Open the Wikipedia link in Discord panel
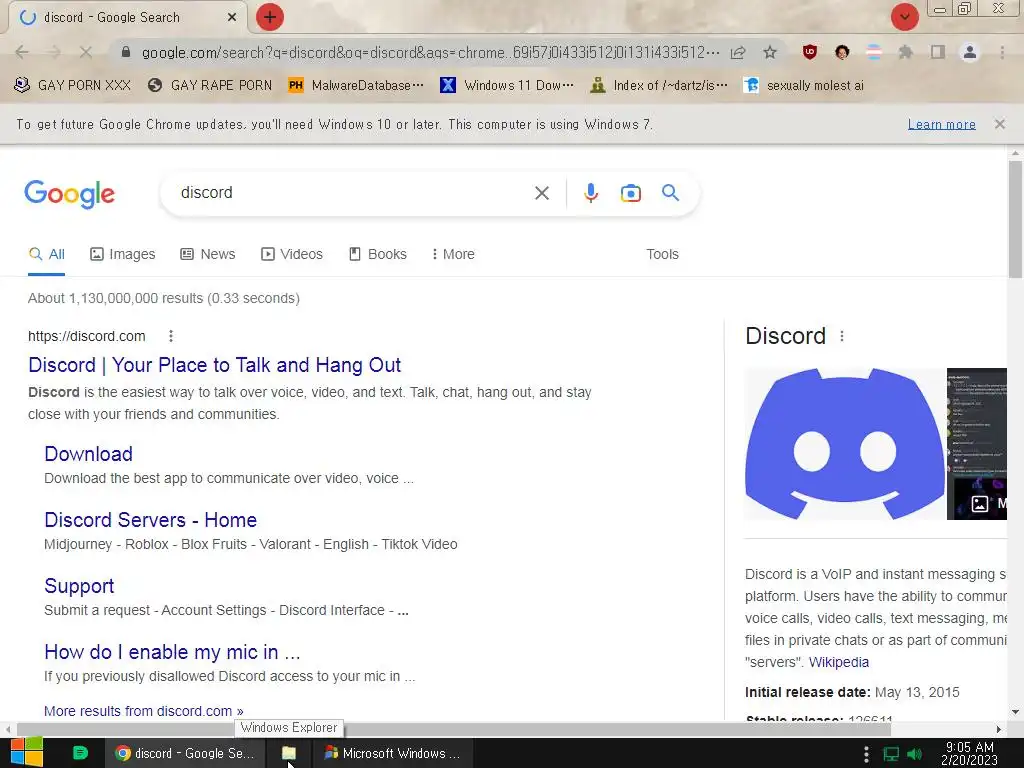The image size is (1024, 768). pos(839,662)
